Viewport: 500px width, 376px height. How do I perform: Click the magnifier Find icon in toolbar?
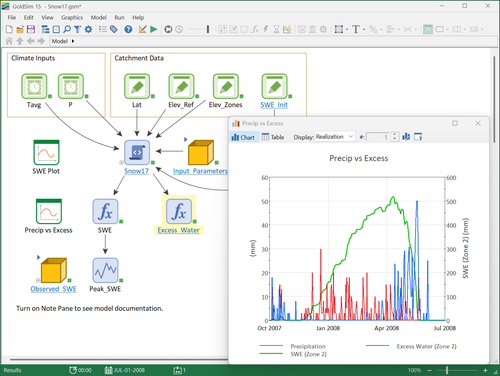(67, 29)
